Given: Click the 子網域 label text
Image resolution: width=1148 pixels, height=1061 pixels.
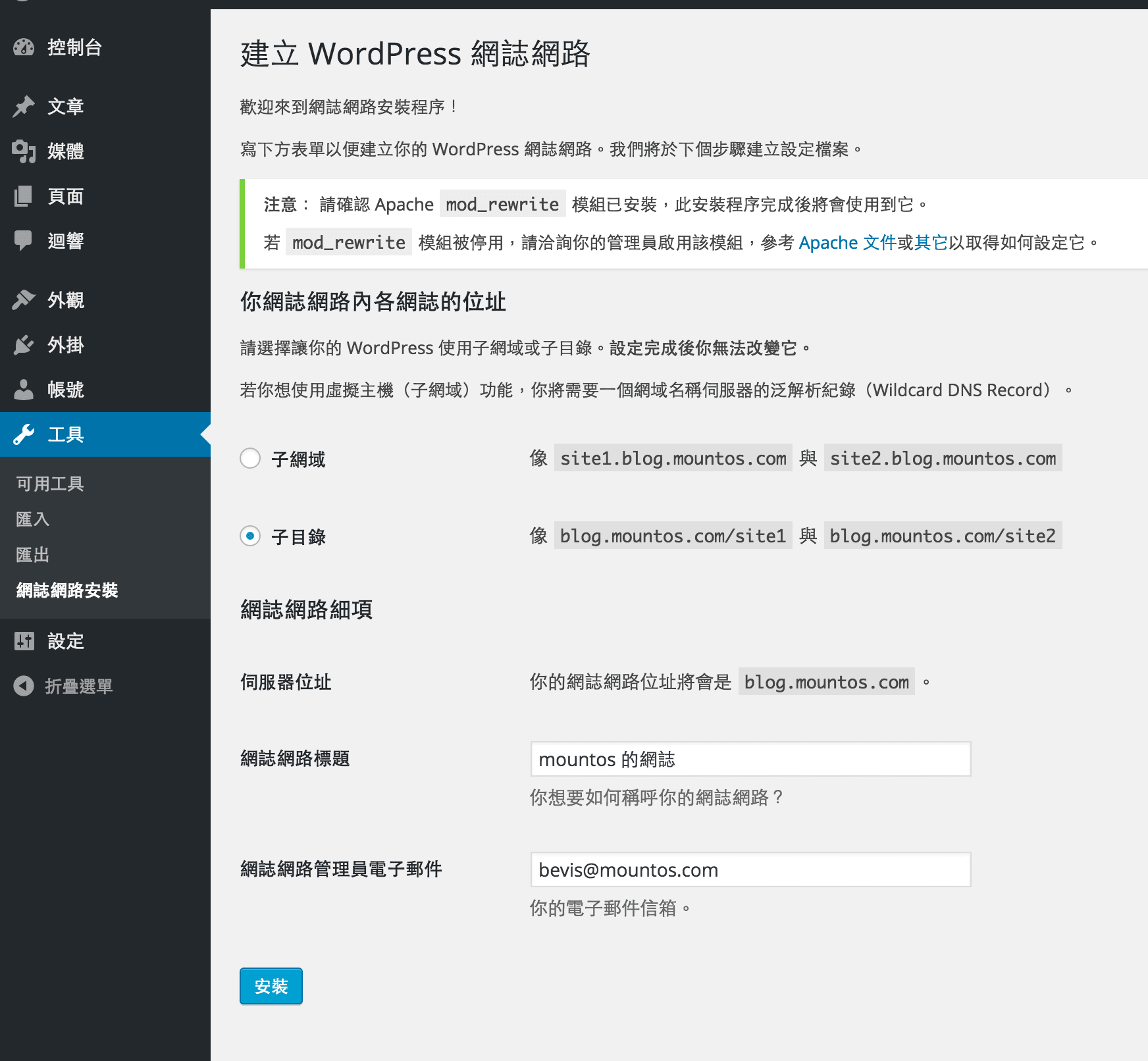Looking at the screenshot, I should [x=299, y=459].
